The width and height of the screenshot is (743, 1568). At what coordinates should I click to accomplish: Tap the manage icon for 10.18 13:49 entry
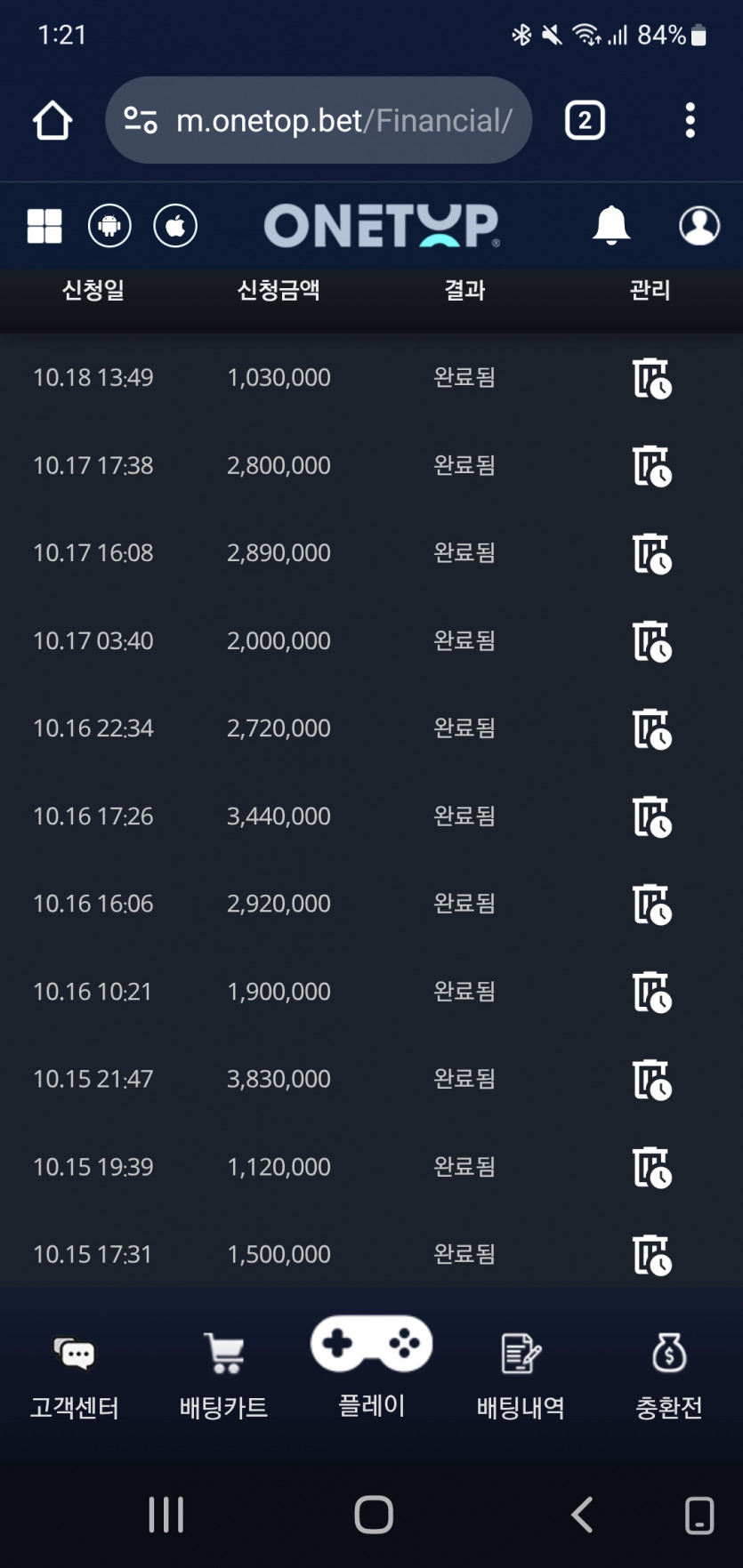(651, 378)
